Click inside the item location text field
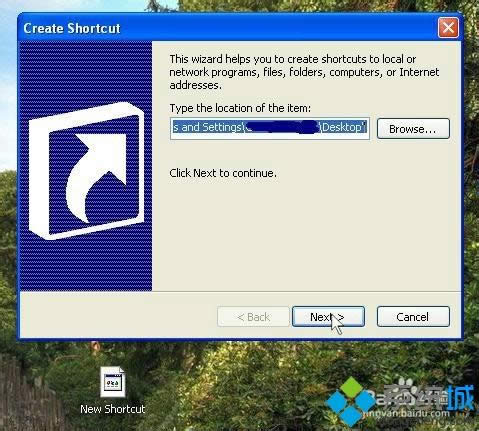This screenshot has width=479, height=431. point(270,128)
